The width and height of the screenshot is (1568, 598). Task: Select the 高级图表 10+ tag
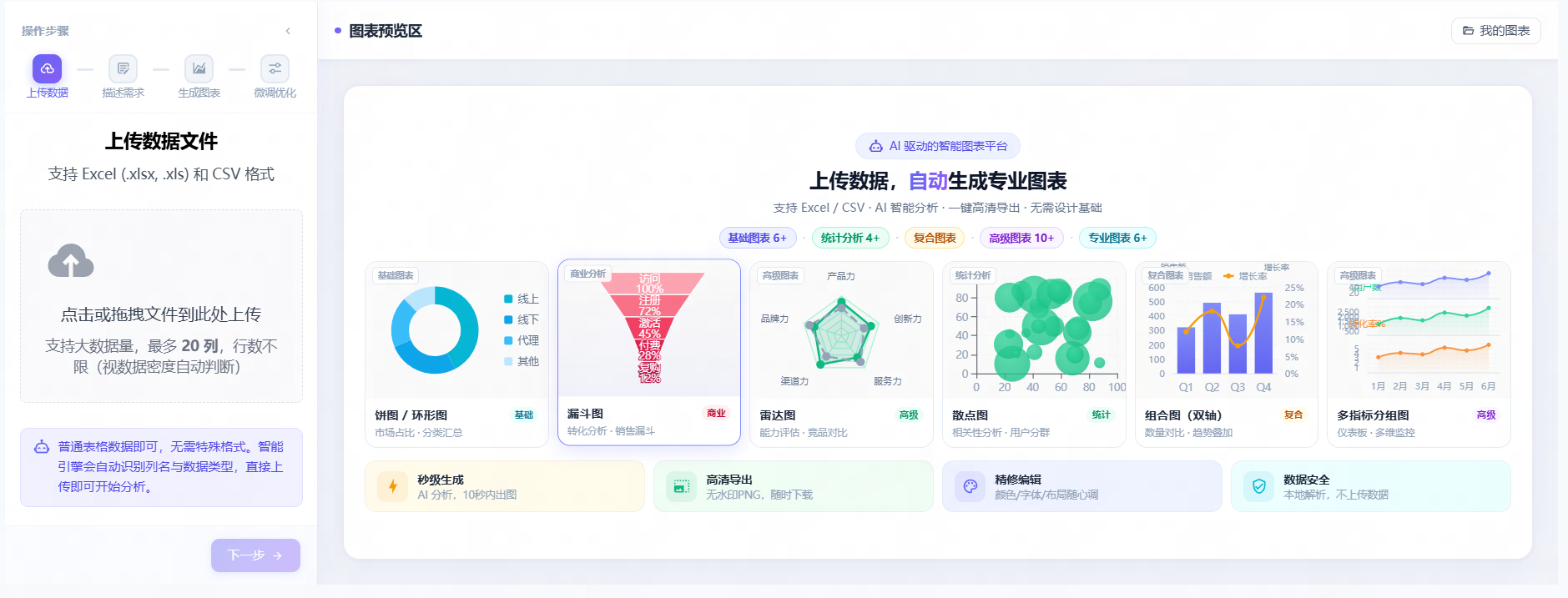(1021, 238)
